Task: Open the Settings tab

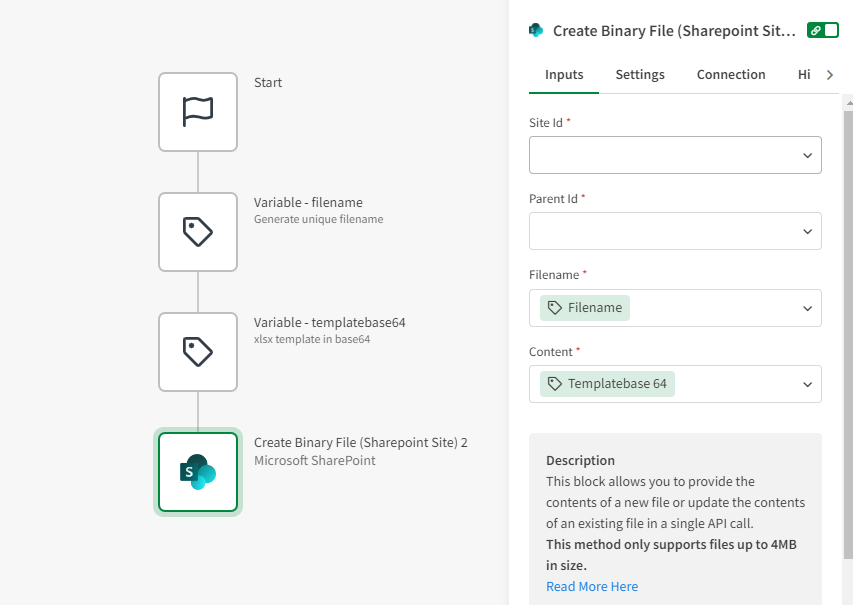Action: 640,75
